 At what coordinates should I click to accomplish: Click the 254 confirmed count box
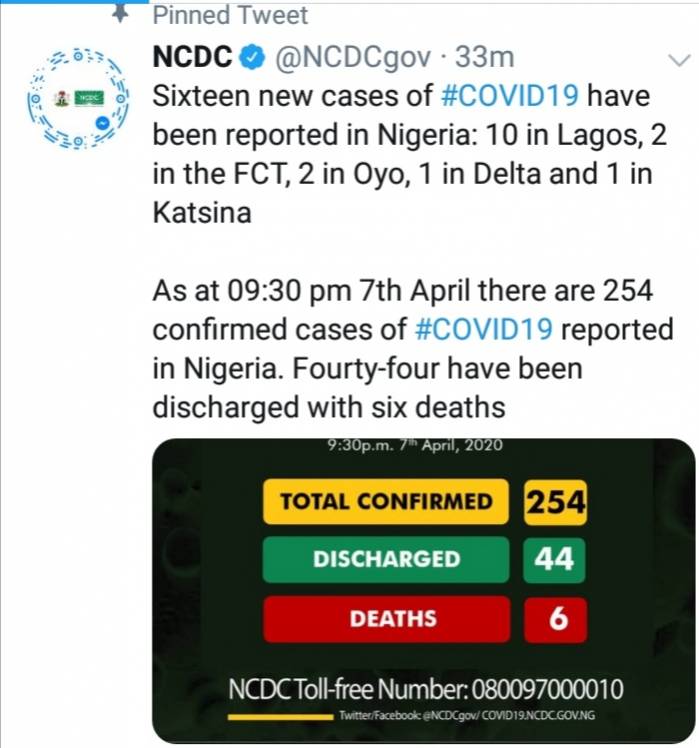coord(555,502)
